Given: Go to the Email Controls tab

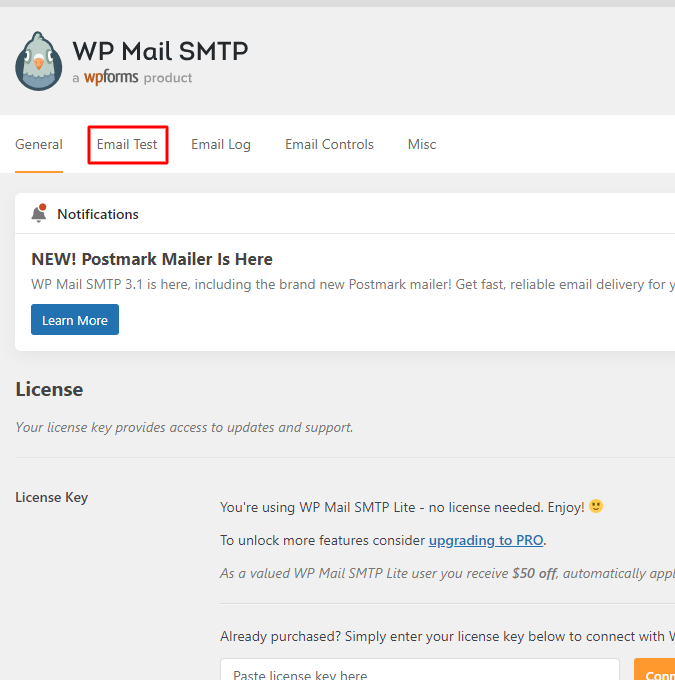Looking at the screenshot, I should pyautogui.click(x=329, y=144).
